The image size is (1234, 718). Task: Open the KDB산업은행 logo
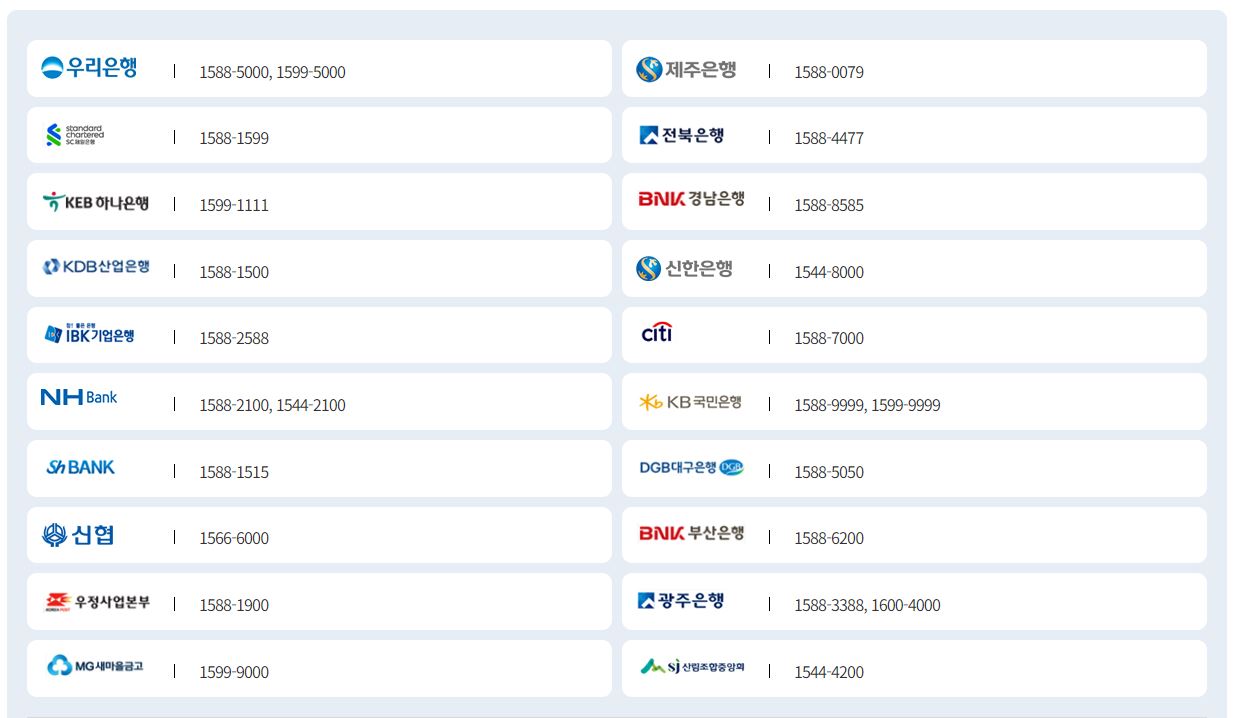(x=96, y=267)
